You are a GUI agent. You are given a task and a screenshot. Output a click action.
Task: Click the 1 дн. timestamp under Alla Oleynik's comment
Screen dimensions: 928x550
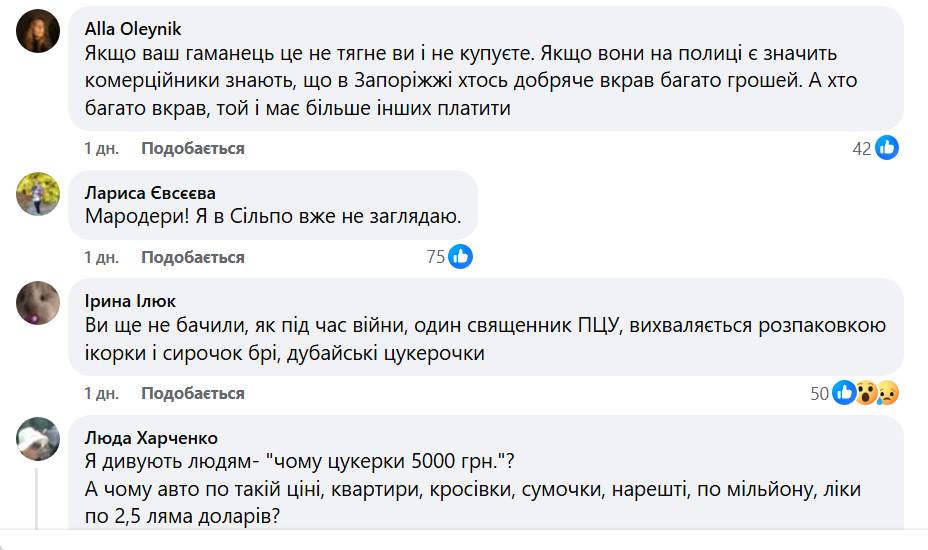101,148
